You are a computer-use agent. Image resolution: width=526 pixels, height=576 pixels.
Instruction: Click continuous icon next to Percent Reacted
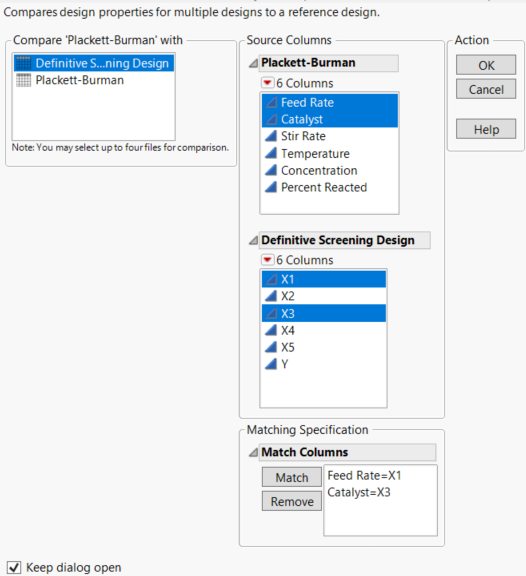[271, 187]
